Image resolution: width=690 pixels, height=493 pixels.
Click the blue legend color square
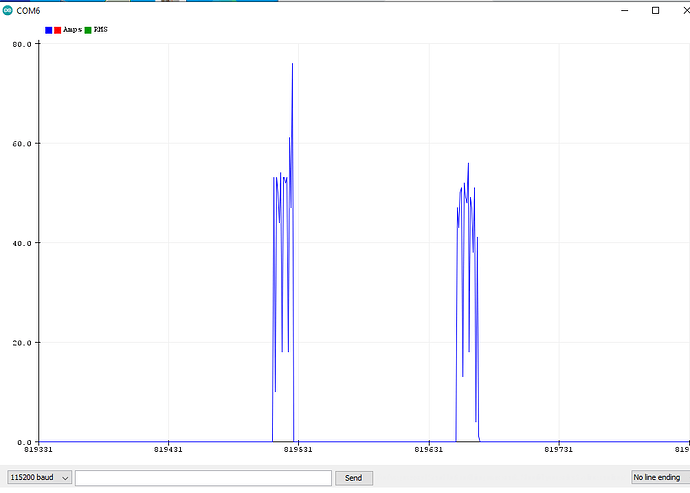coord(48,30)
